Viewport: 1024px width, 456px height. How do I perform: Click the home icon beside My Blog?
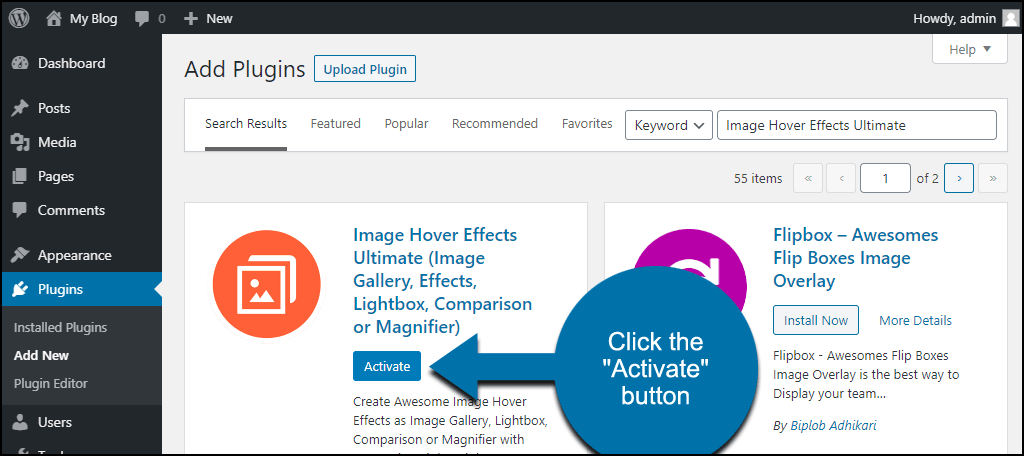pos(54,18)
